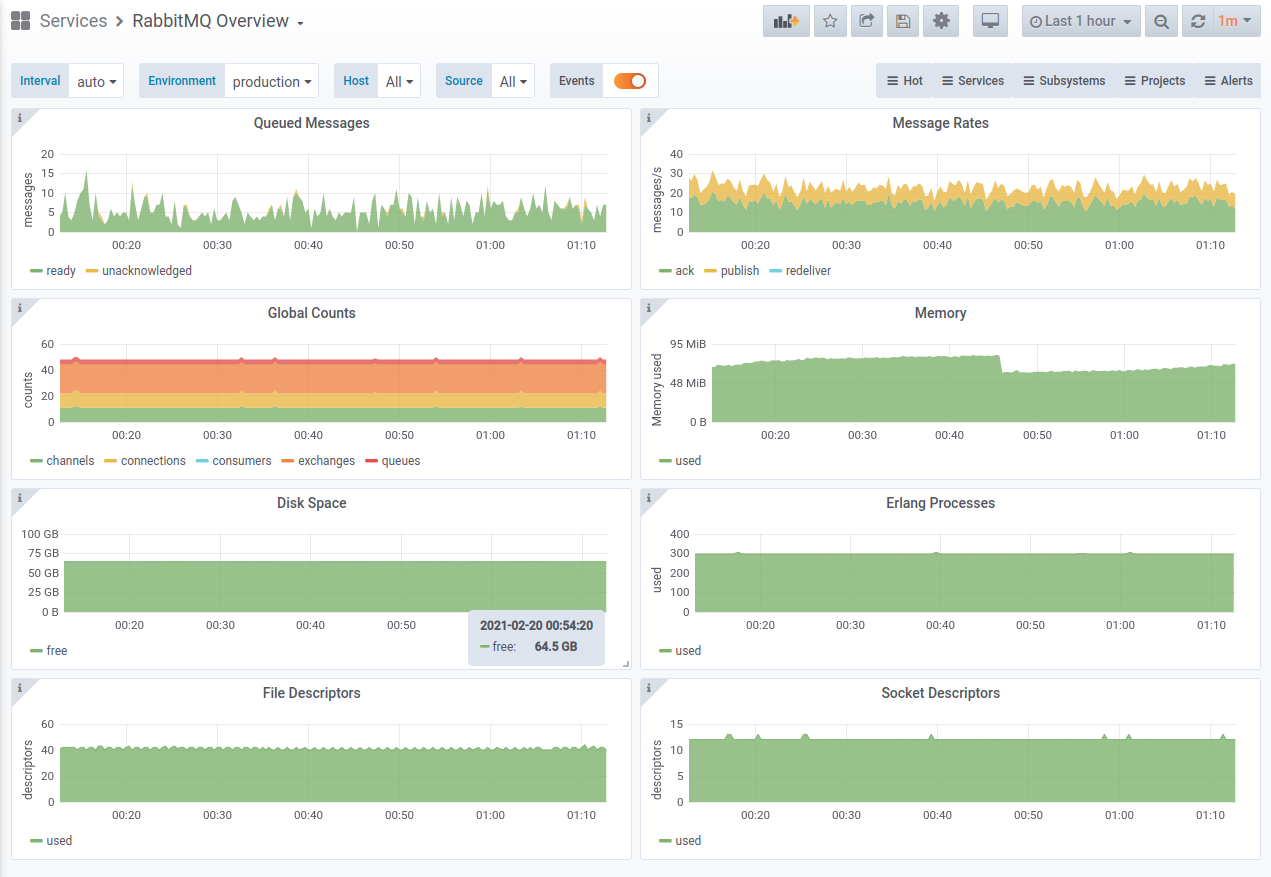1271x877 pixels.
Task: Refresh the dashboard with the circular arrows icon
Action: (1197, 21)
